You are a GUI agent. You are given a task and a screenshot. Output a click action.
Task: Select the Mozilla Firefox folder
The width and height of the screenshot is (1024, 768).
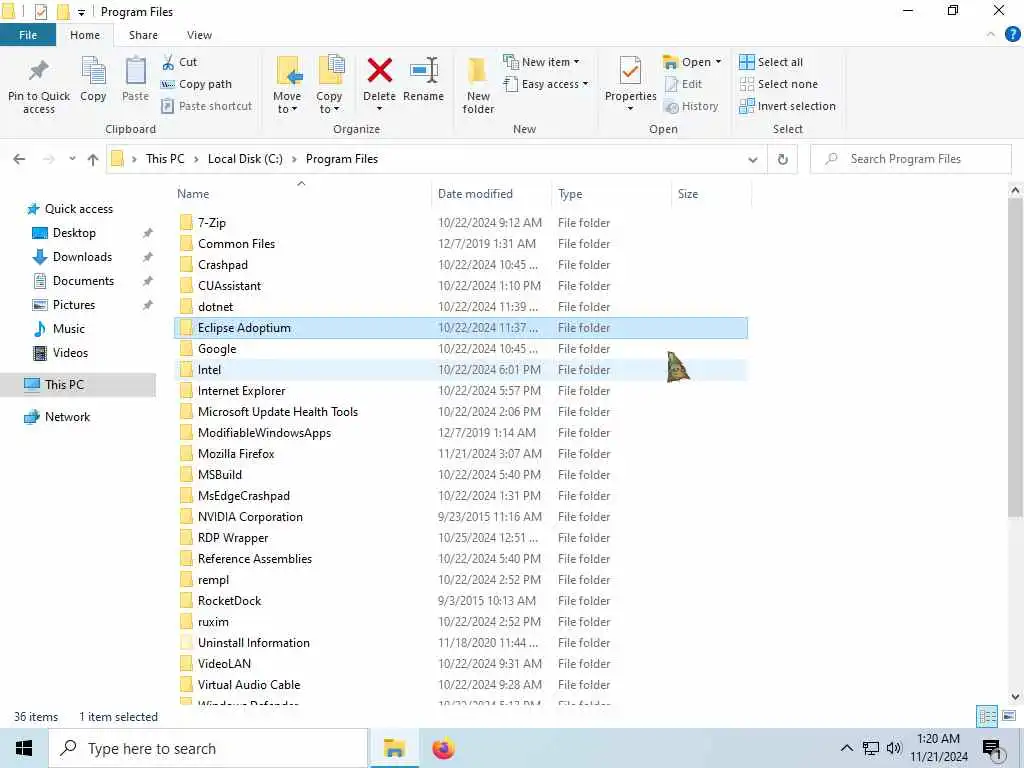coord(460,454)
